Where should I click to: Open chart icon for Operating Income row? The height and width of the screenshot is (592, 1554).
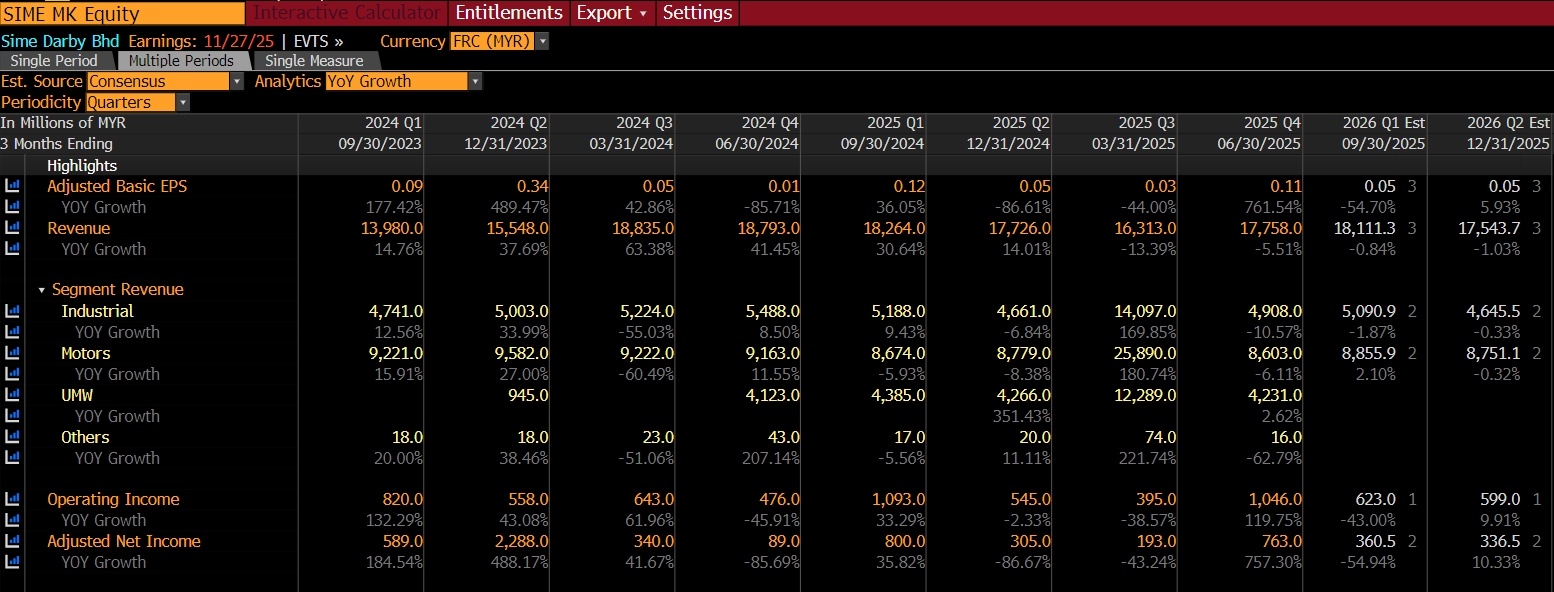coord(12,499)
